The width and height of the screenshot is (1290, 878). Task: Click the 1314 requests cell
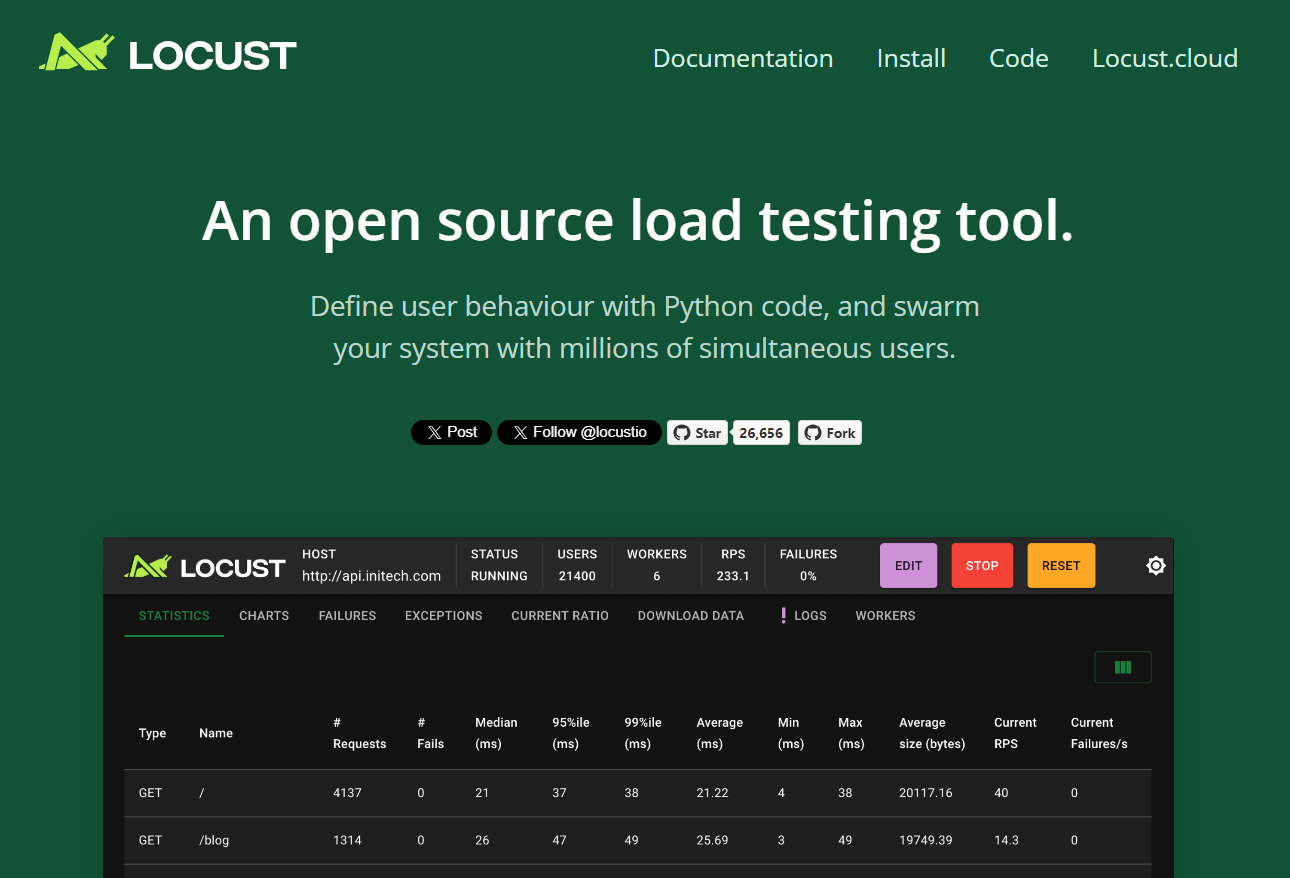click(347, 840)
